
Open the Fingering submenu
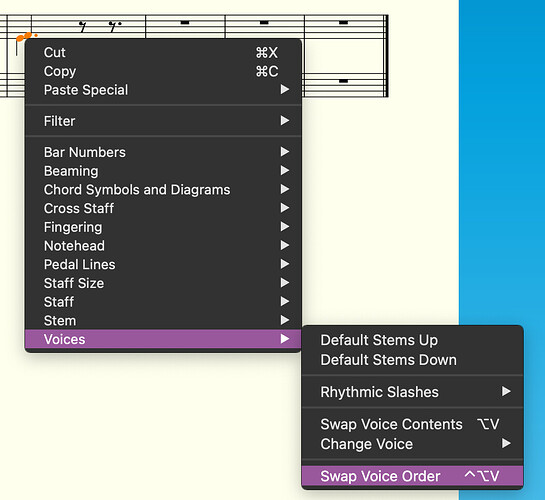(163, 227)
